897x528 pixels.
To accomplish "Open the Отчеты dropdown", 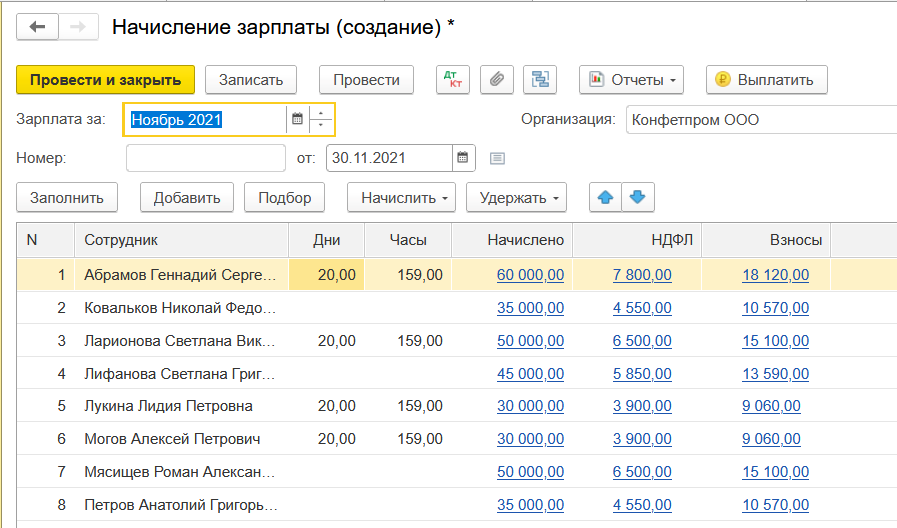I will click(x=631, y=80).
